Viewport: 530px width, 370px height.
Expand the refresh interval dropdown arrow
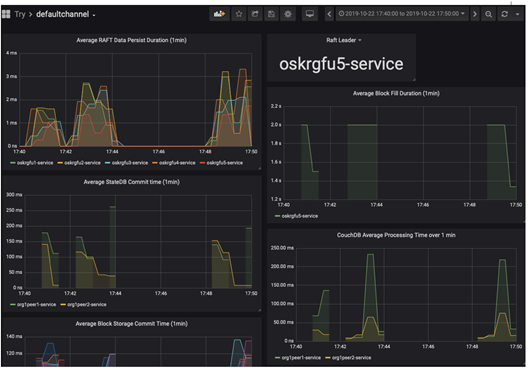point(517,14)
